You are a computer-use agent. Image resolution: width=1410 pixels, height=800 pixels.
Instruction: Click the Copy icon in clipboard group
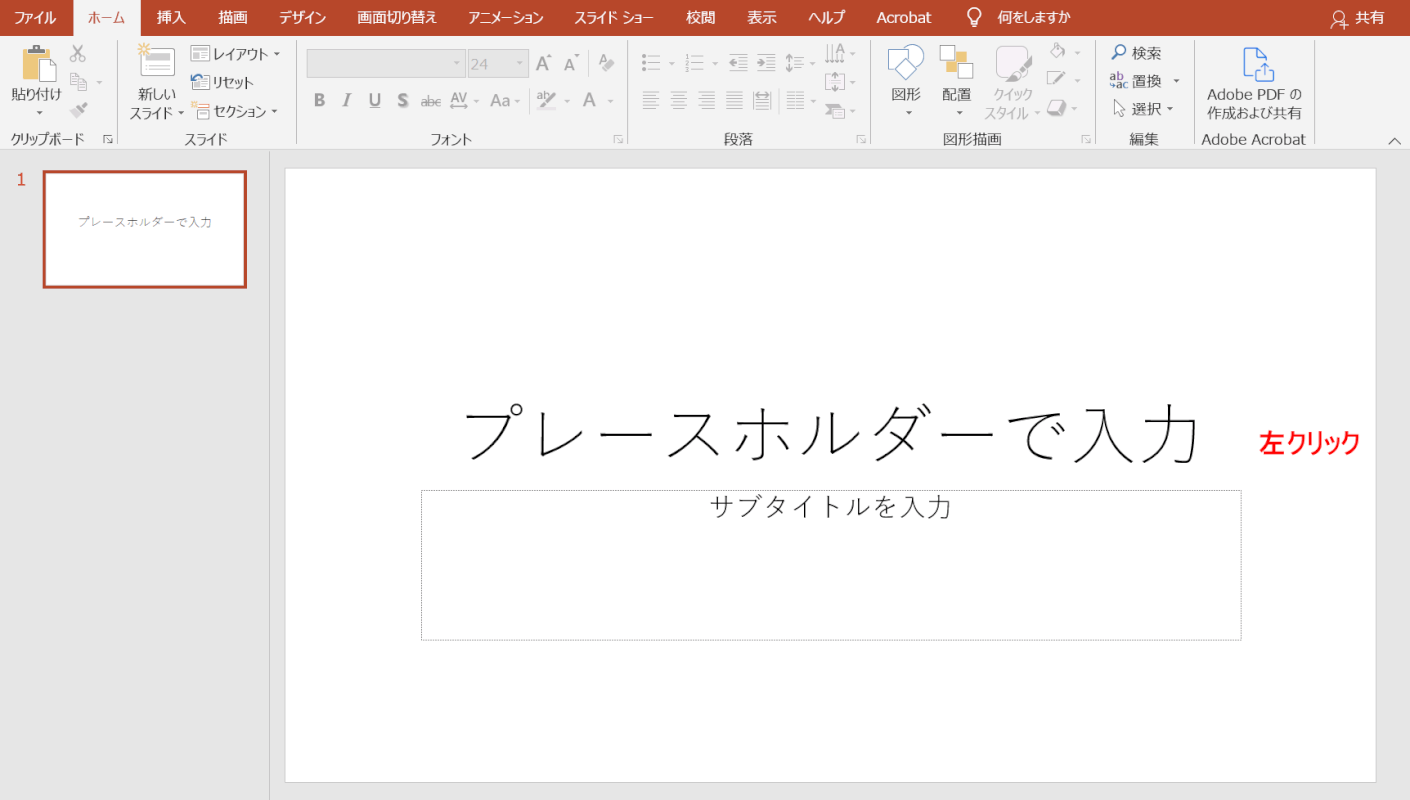coord(78,82)
